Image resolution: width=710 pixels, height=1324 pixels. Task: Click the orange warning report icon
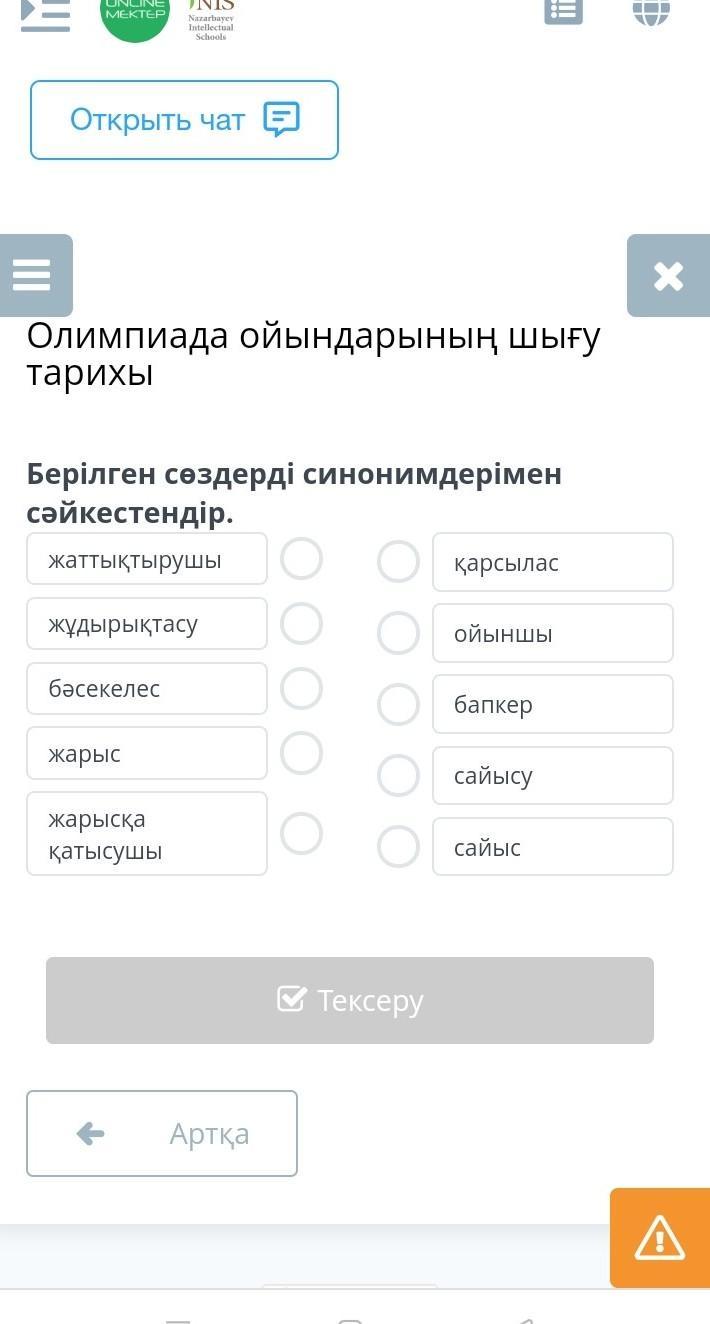[x=659, y=1238]
